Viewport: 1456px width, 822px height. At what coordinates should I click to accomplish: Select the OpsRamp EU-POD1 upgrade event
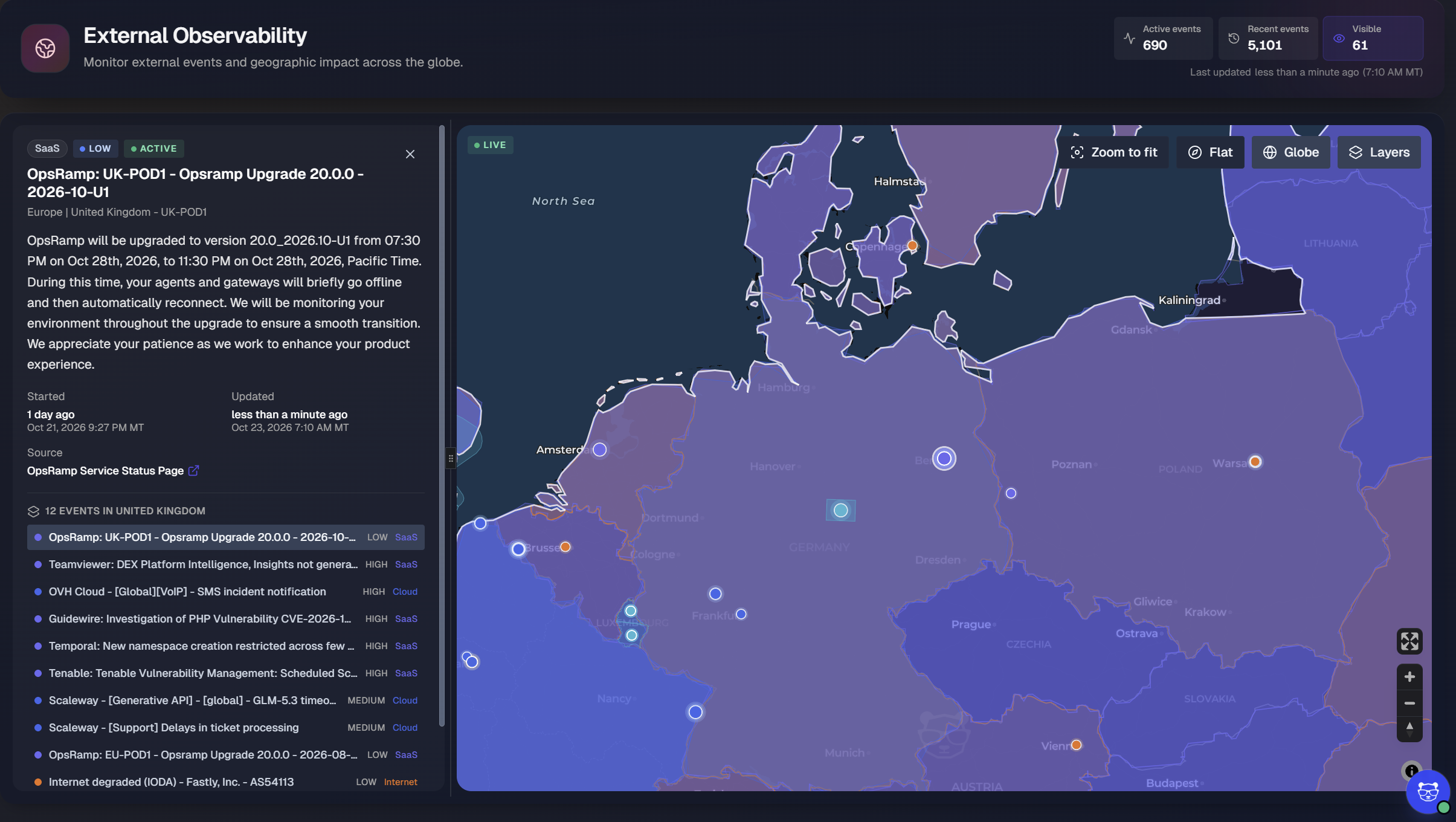pos(225,755)
